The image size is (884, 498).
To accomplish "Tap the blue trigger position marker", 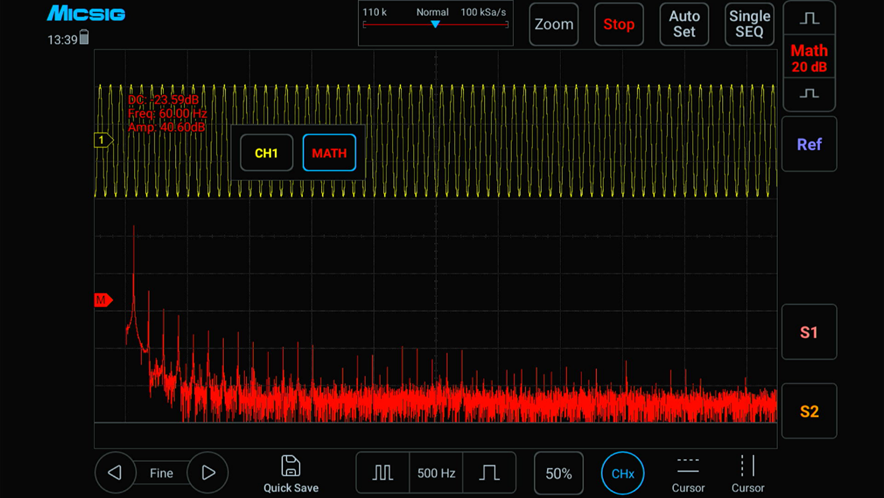I will coord(435,24).
